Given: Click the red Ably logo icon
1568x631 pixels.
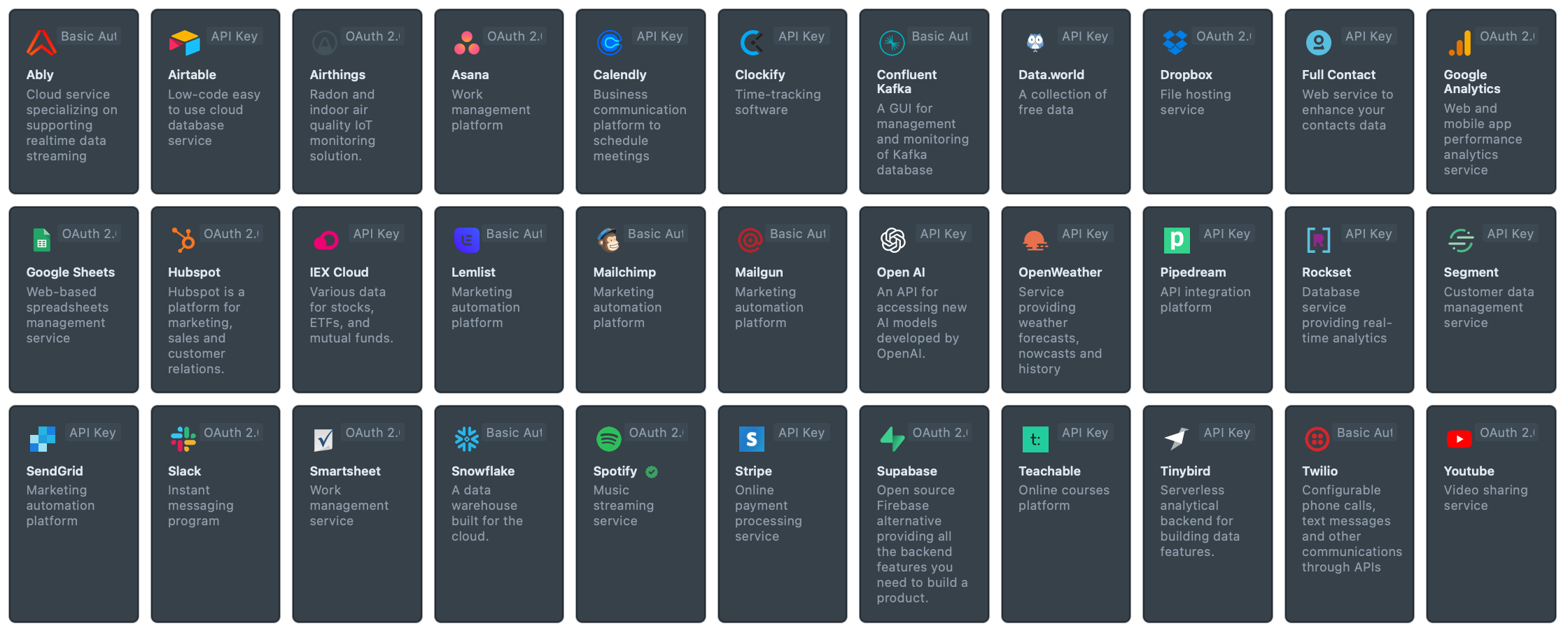Looking at the screenshot, I should pyautogui.click(x=41, y=43).
